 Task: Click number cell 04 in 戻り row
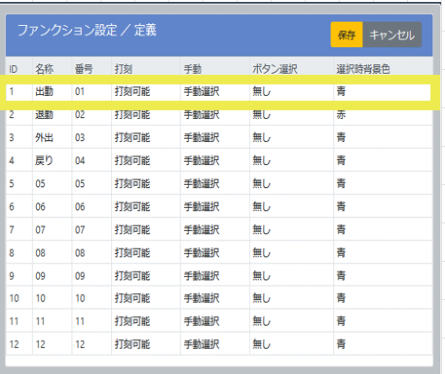coord(91,160)
